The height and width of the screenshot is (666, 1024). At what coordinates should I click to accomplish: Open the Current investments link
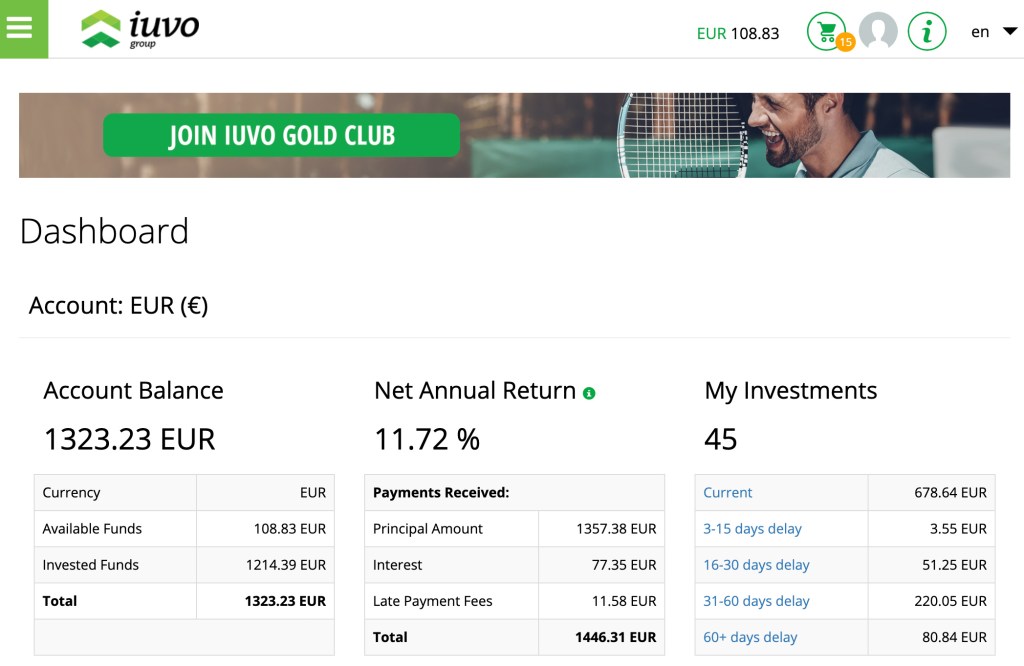pos(727,492)
